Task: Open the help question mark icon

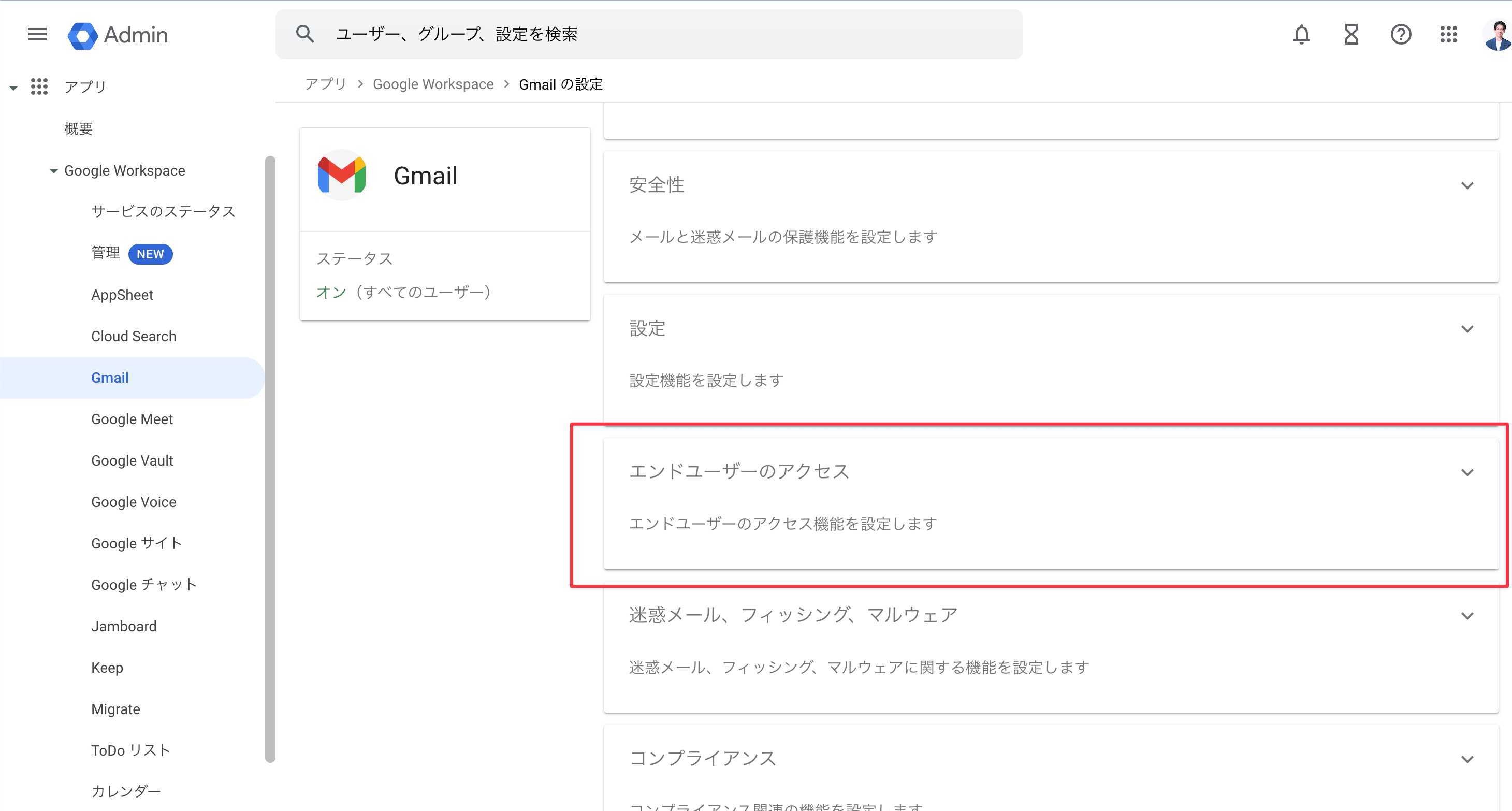Action: tap(1401, 35)
